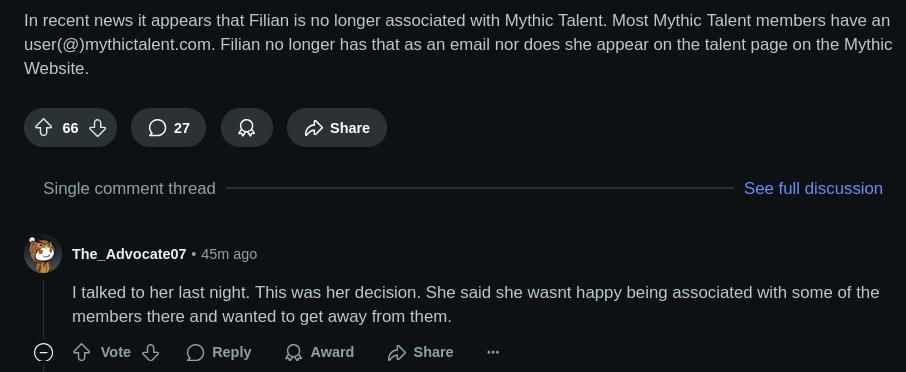Open The_Advocate07 avatar image
The width and height of the screenshot is (906, 372).
tap(43, 254)
